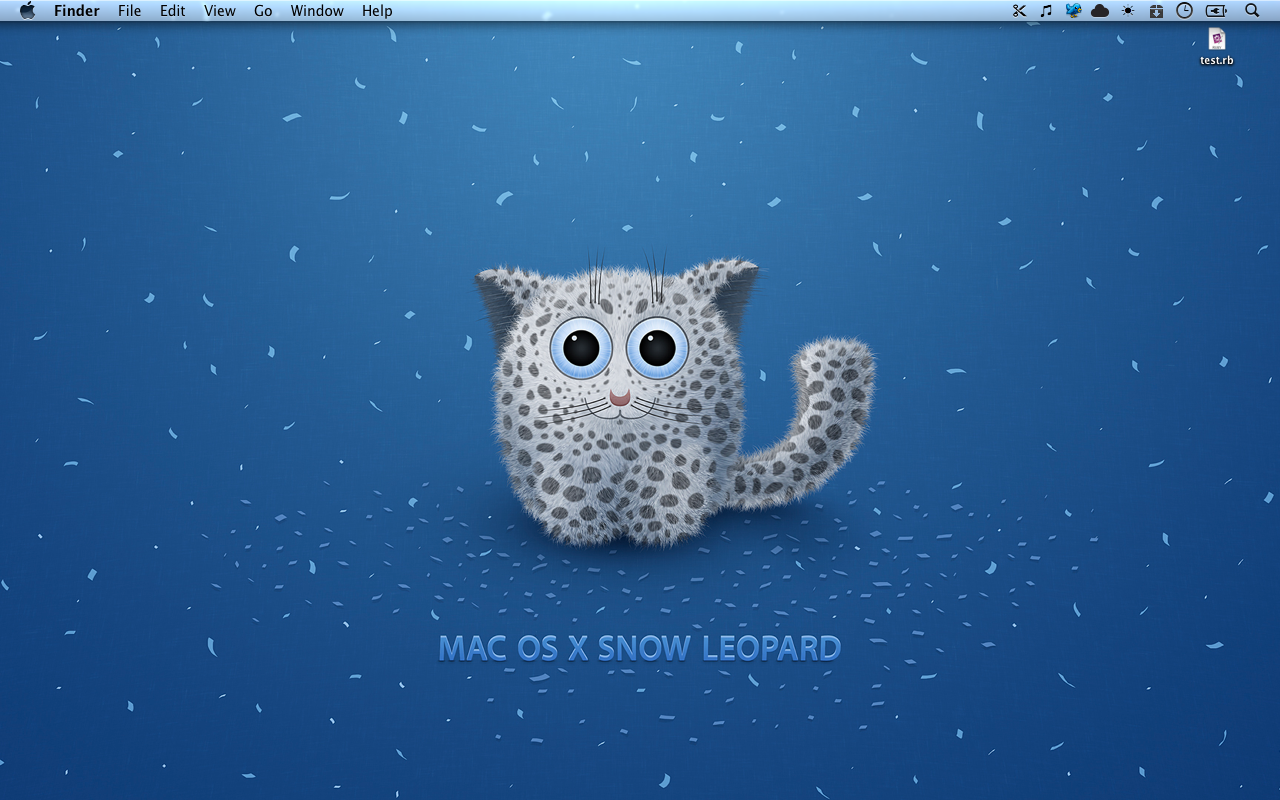Image resolution: width=1280 pixels, height=800 pixels.
Task: Open the Finder menu
Action: pos(77,11)
